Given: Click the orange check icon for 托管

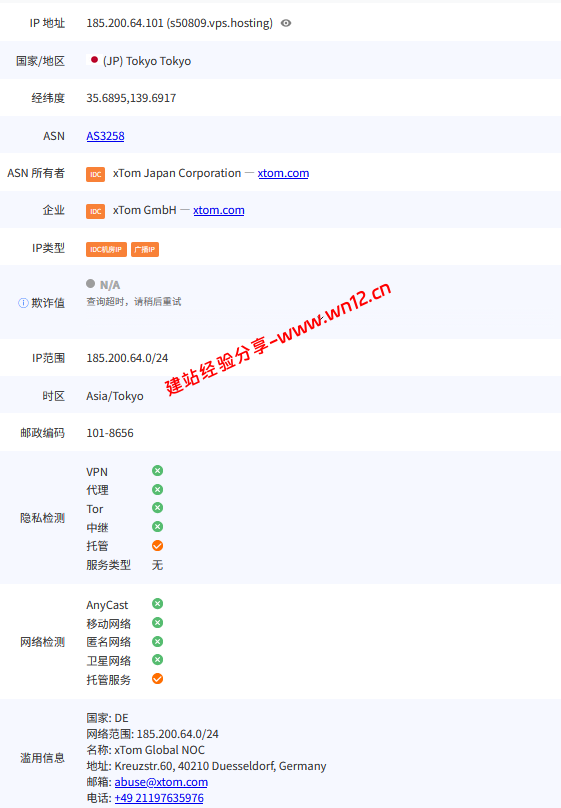Looking at the screenshot, I should [x=158, y=545].
